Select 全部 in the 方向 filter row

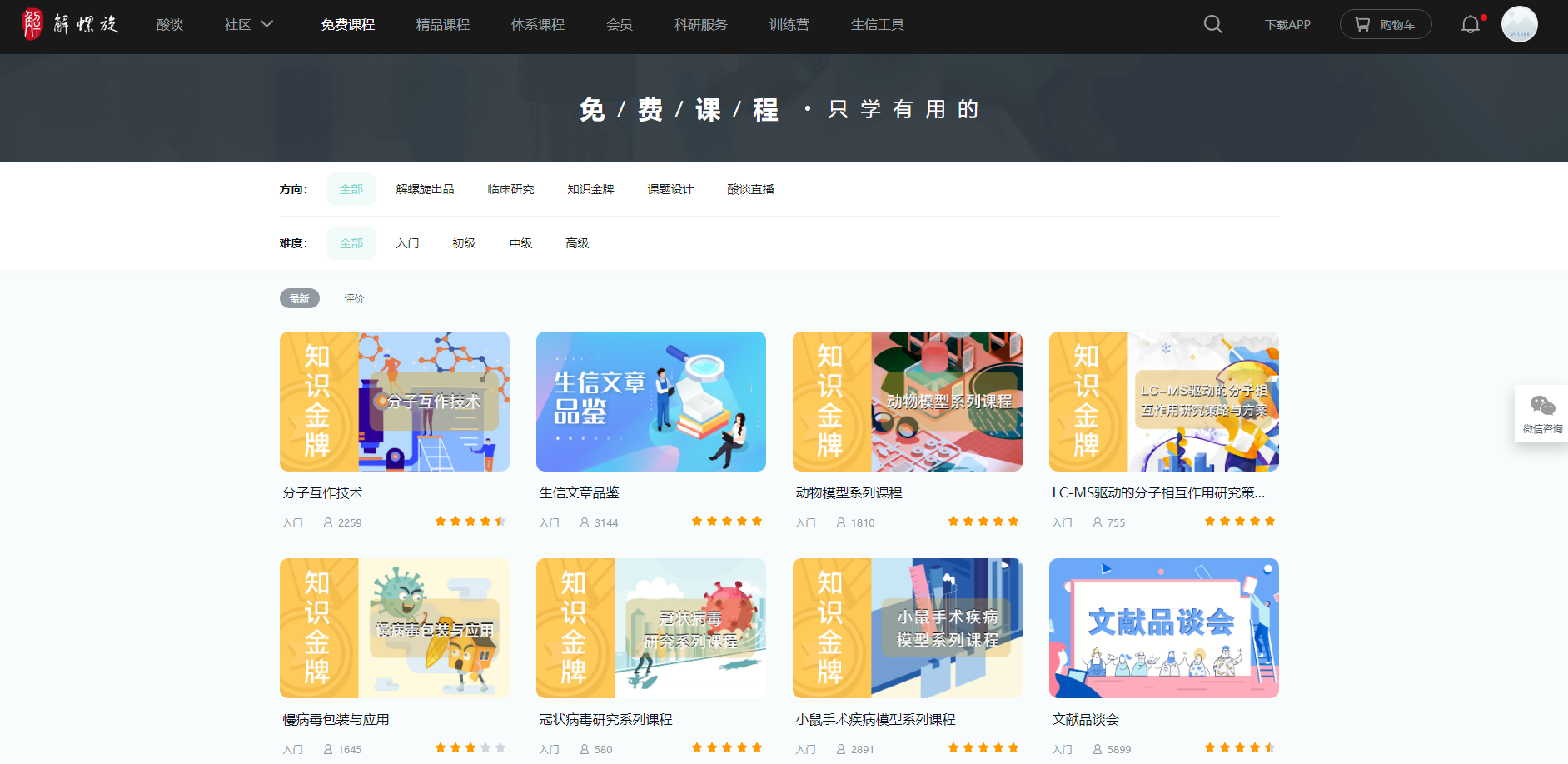pyautogui.click(x=351, y=189)
